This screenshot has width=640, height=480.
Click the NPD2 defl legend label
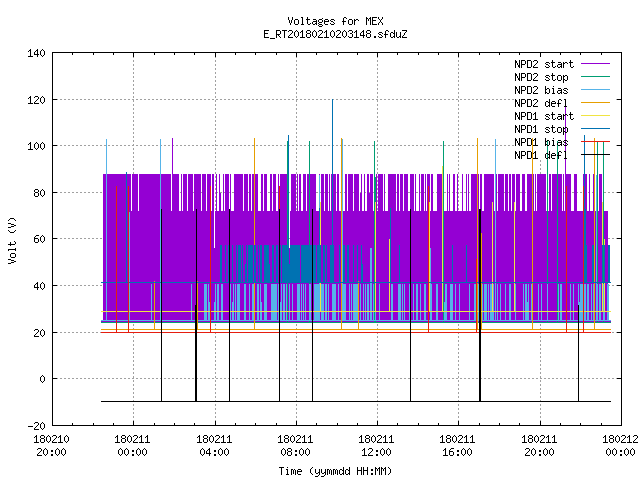(541, 103)
